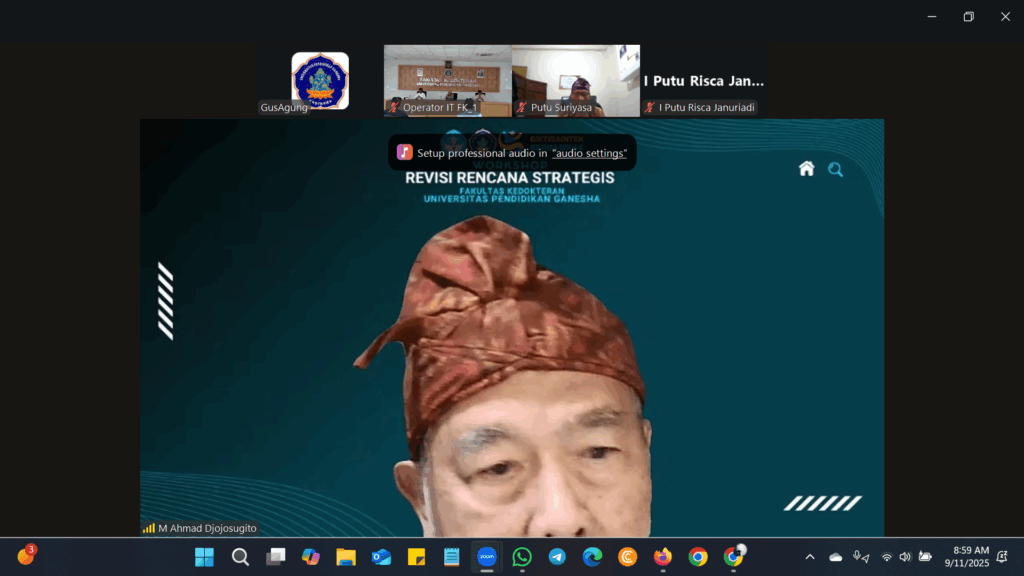Open the notification center icon
Viewport: 1024px width, 576px height.
click(1002, 557)
